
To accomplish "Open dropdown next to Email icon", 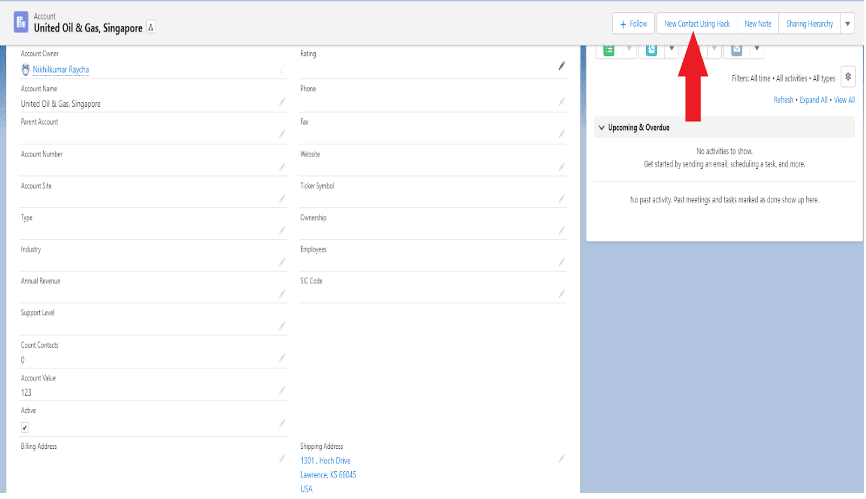I will pyautogui.click(x=757, y=49).
